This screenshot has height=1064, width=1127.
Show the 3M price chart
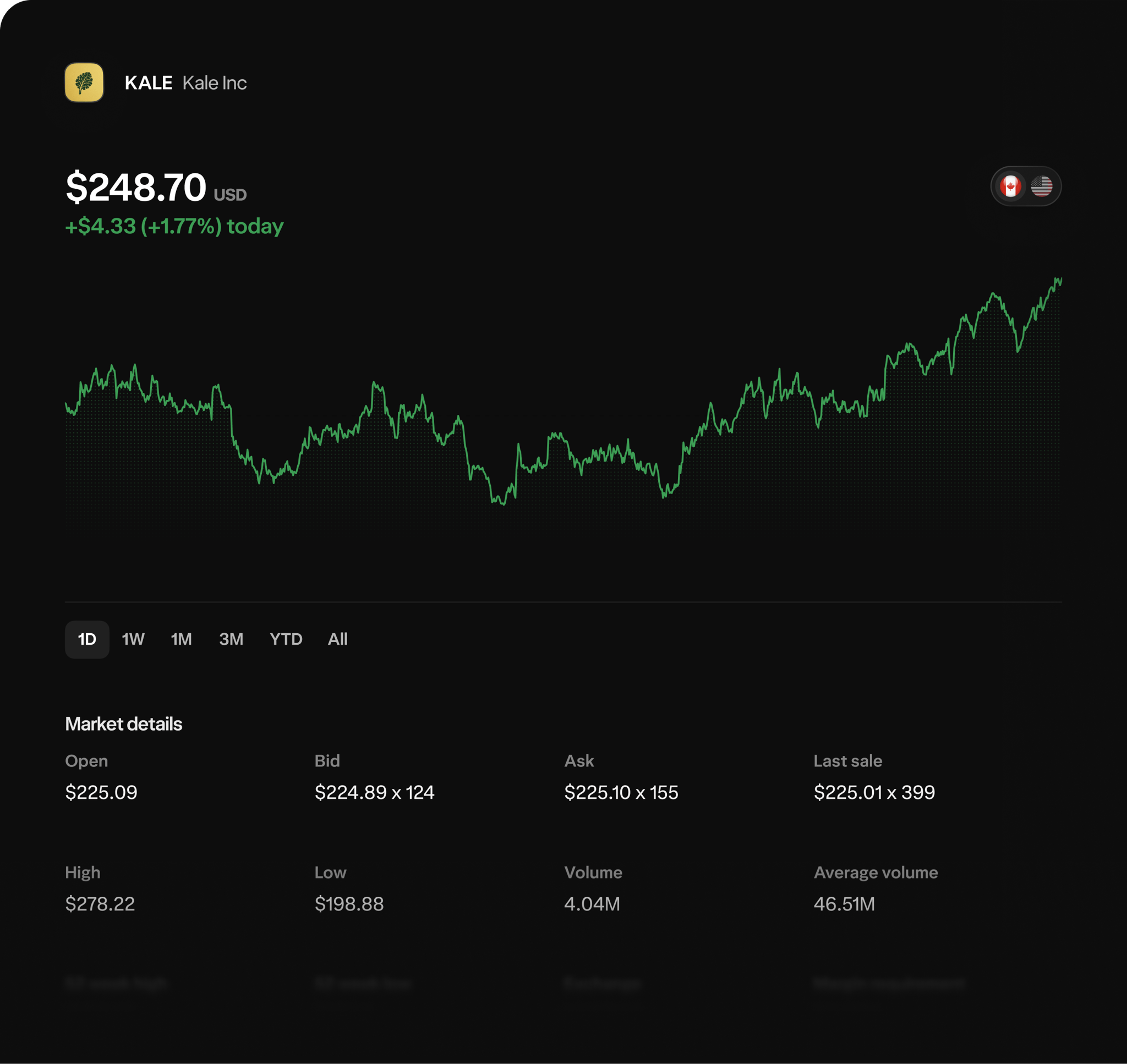click(x=231, y=639)
